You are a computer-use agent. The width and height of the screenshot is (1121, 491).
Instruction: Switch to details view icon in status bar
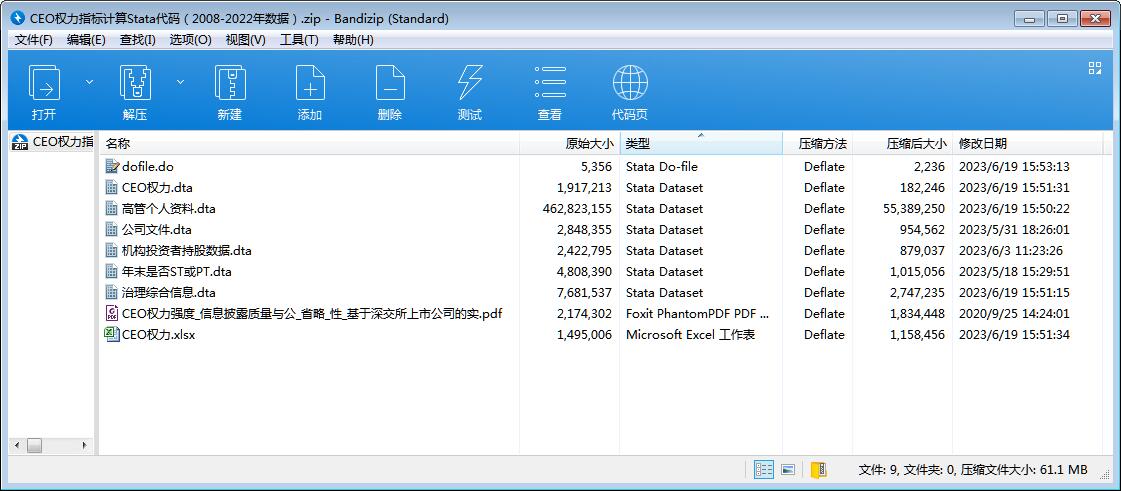pos(764,470)
